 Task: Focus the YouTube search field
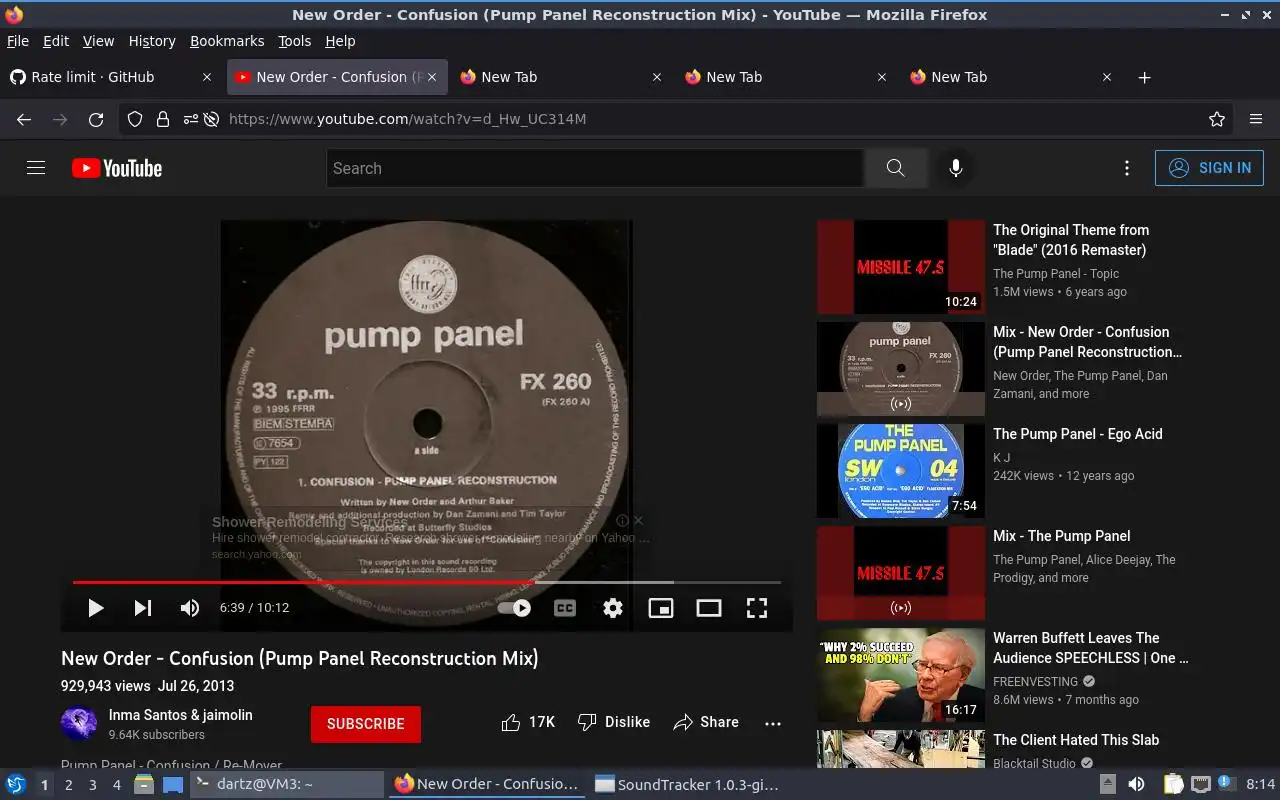point(595,168)
